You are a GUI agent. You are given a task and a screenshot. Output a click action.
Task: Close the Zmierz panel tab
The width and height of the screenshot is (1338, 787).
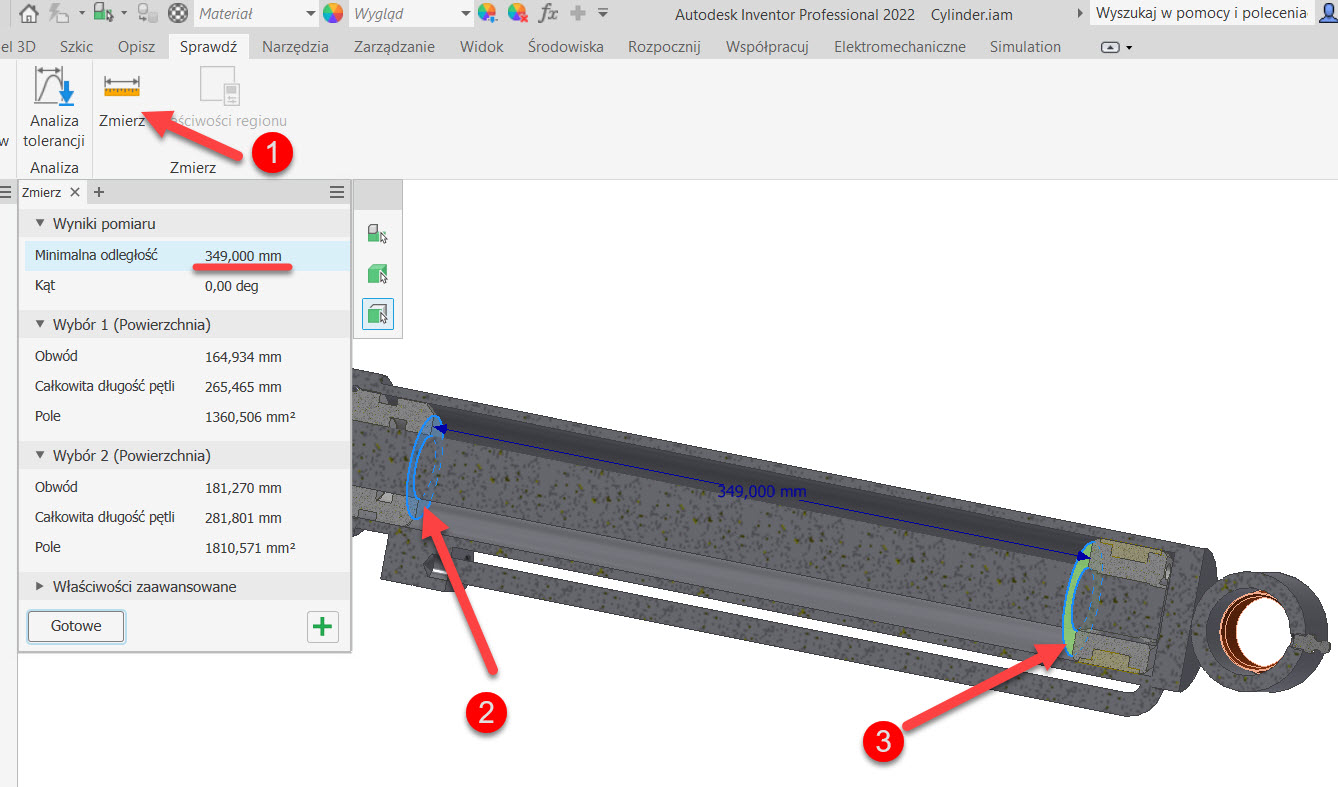[75, 192]
